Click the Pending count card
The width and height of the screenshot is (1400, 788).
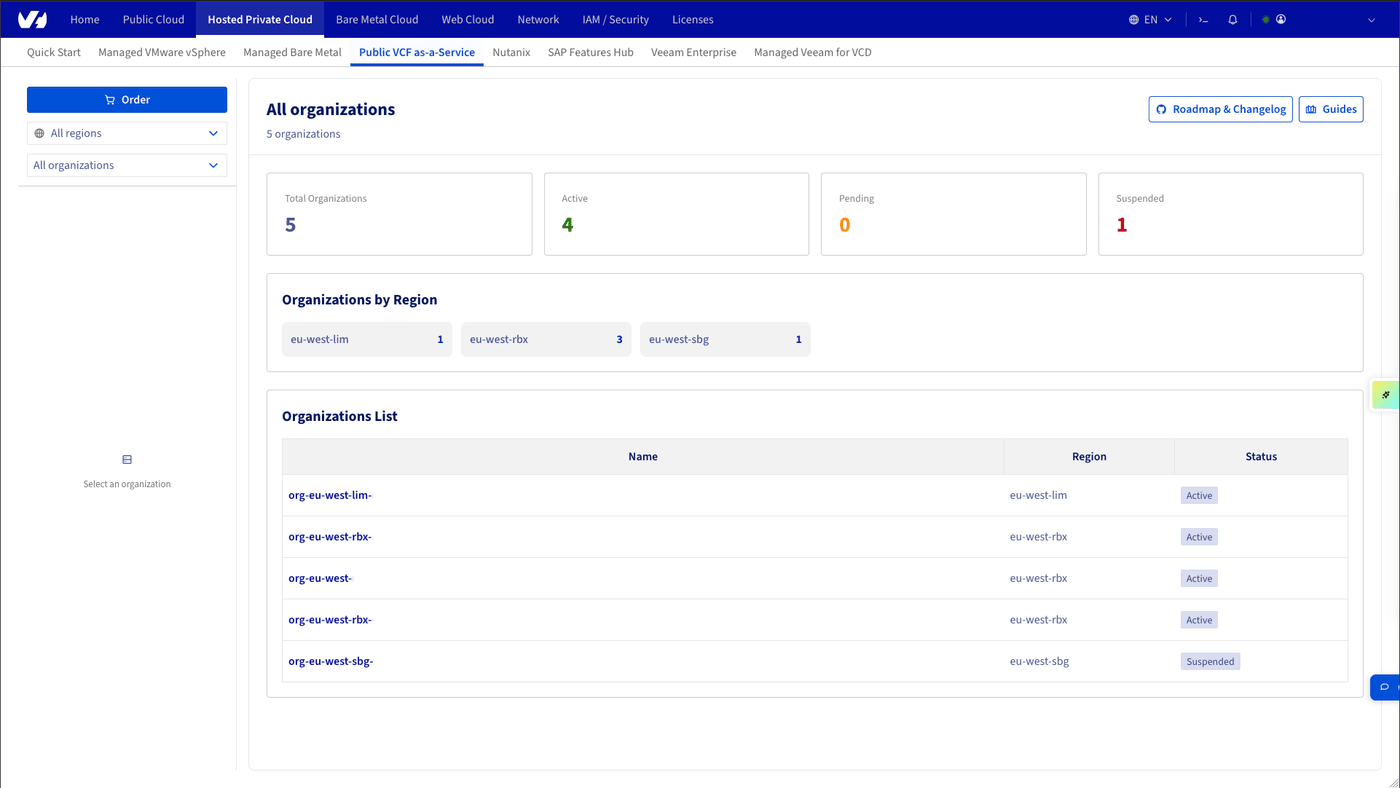coord(953,214)
